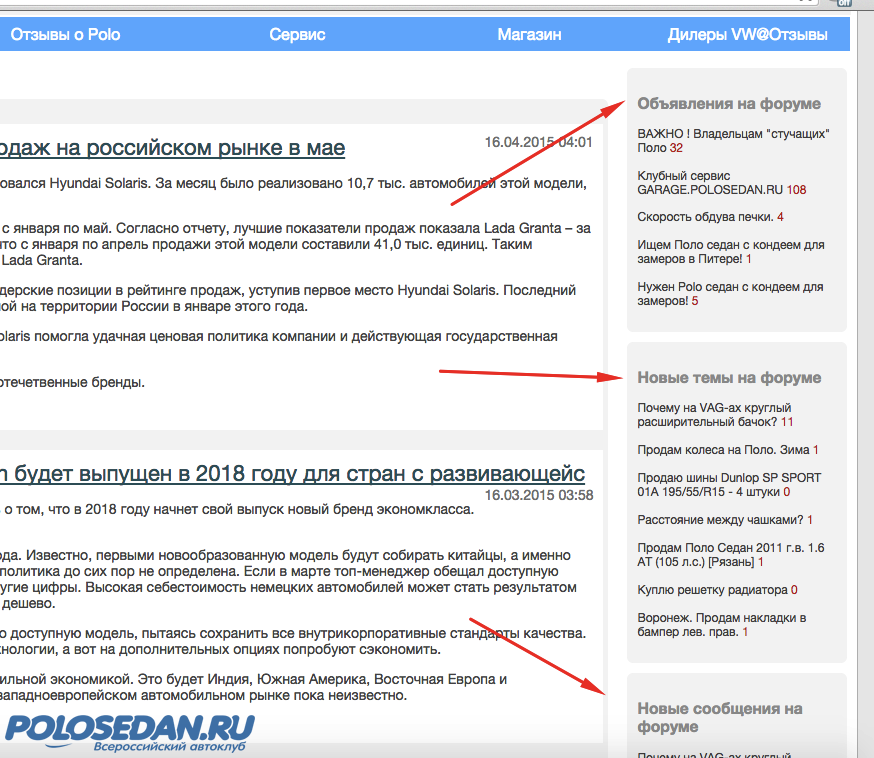Select Дилеры VW@Отзывы in navigation bar
874x758 pixels.
coord(747,35)
